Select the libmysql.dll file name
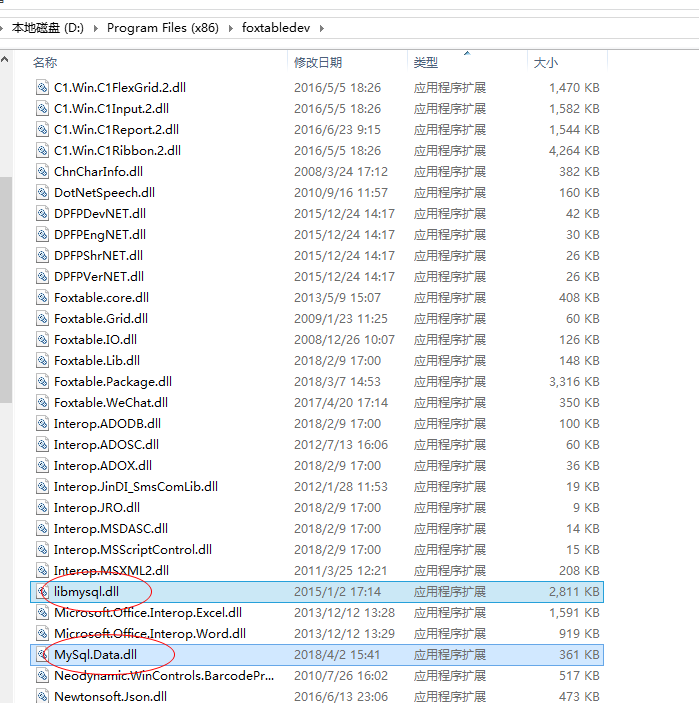699x703 pixels. (87, 591)
